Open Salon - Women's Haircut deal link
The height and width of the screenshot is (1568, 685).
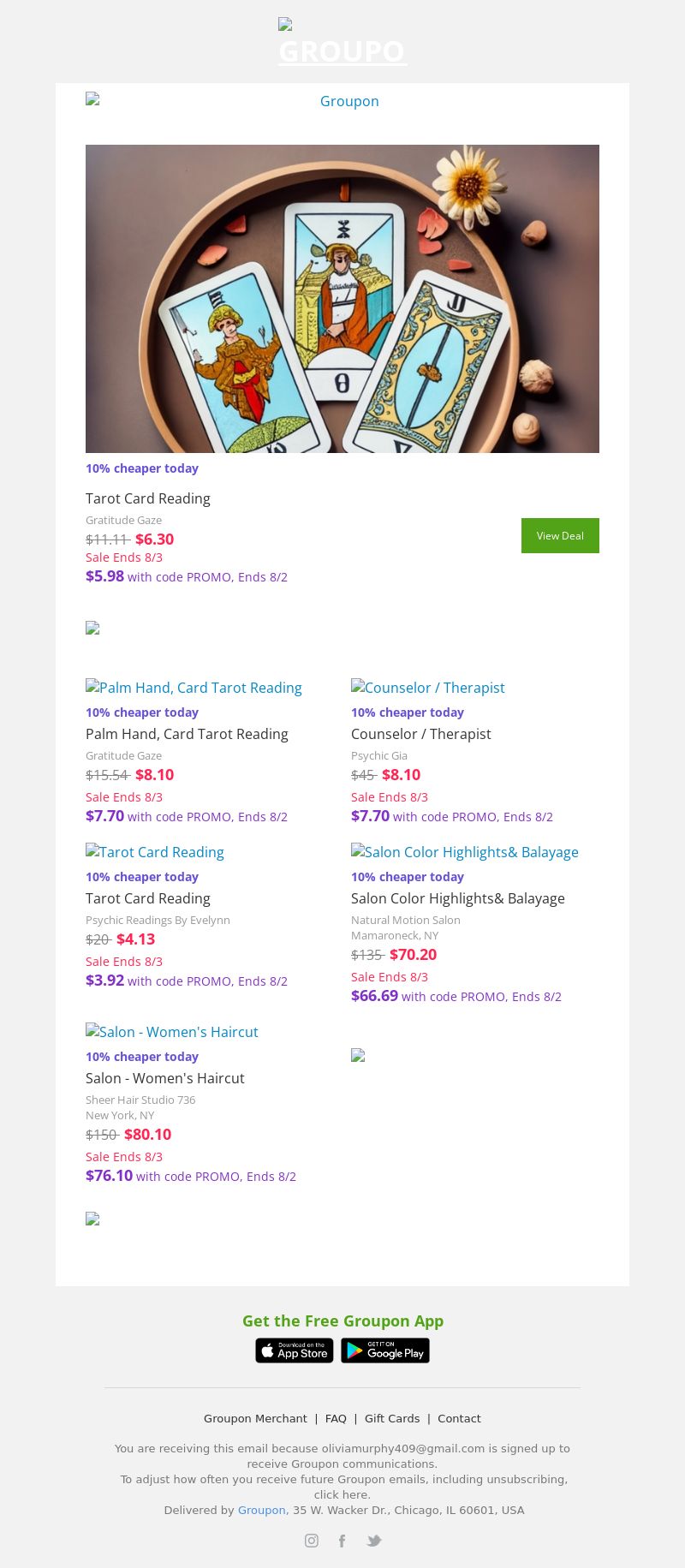[x=172, y=1032]
